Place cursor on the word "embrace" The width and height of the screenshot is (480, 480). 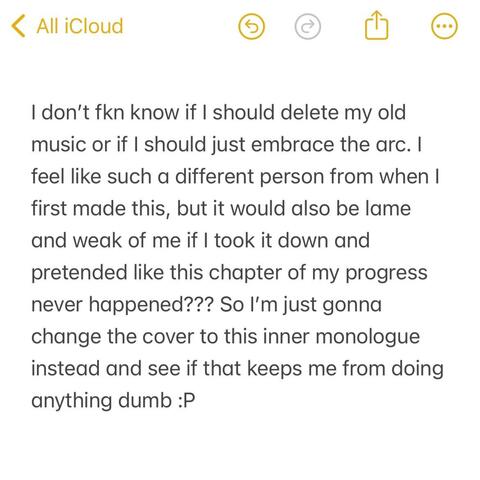click(292, 144)
